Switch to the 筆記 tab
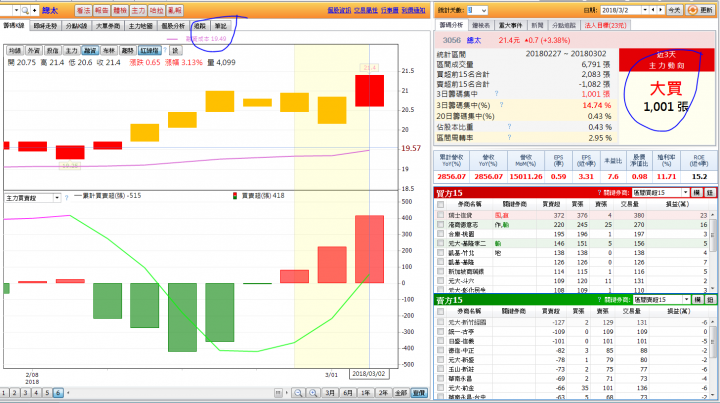Viewport: 720px width, 403px height. pos(221,26)
